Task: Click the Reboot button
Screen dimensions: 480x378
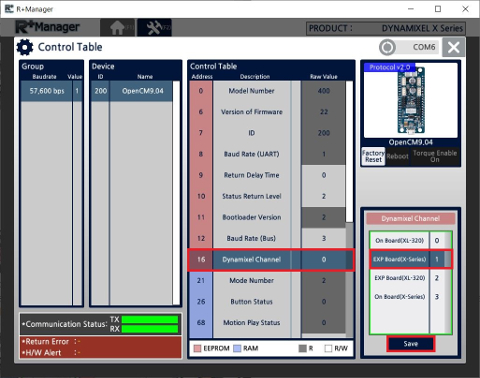Action: click(397, 156)
